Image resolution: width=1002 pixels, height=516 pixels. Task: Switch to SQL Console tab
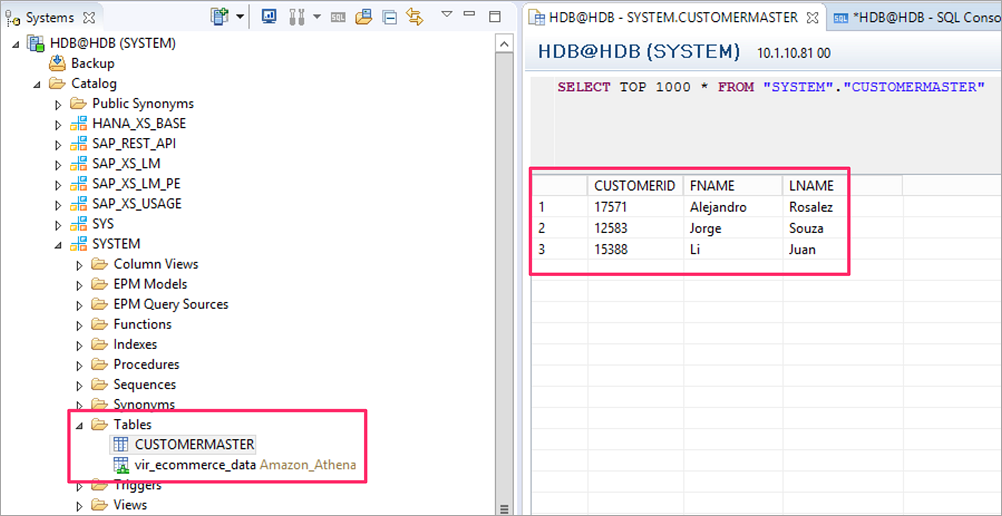click(x=918, y=18)
